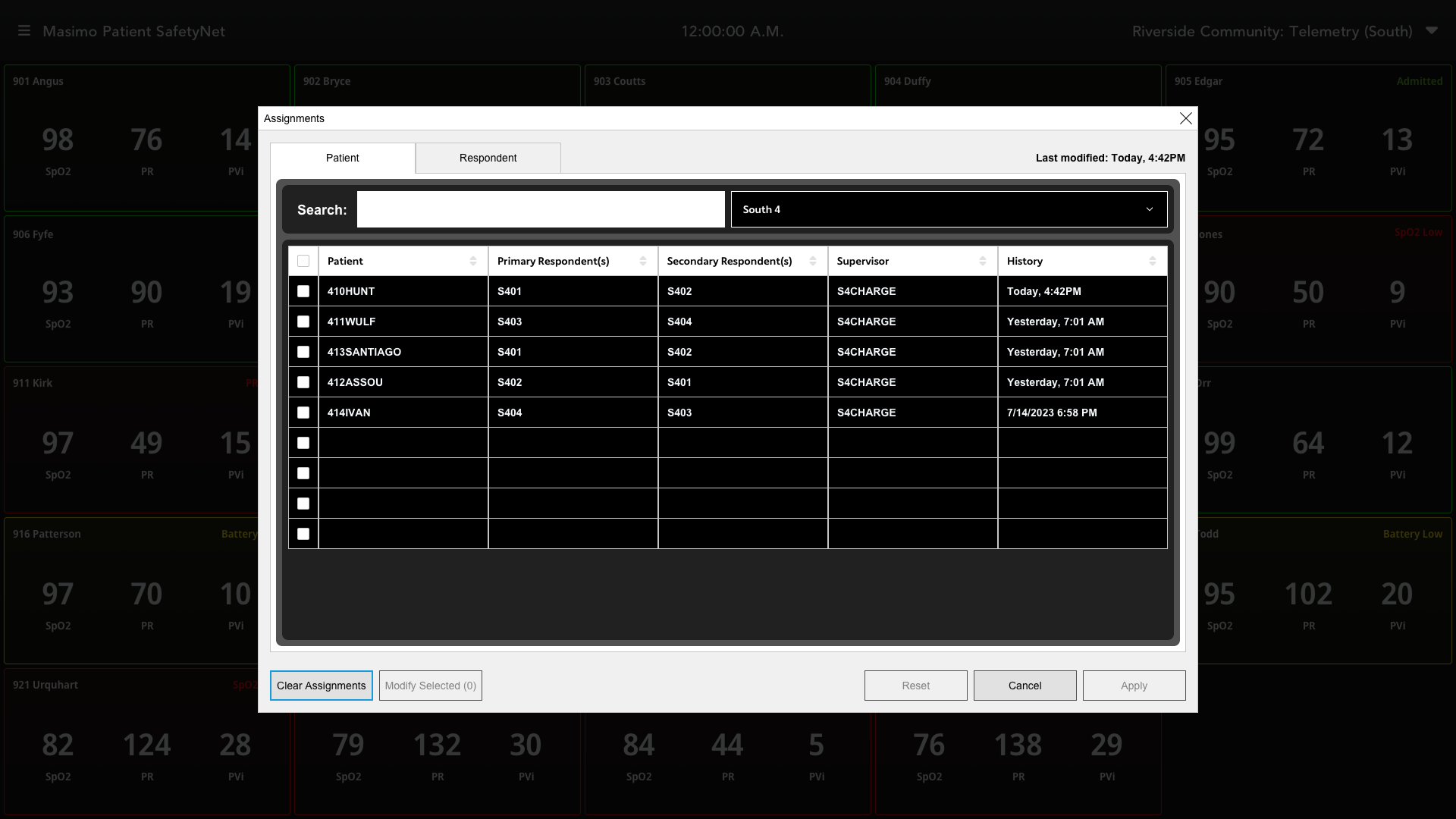Expand the Riverside Community view dropdown arrow
Viewport: 1456px width, 819px height.
pos(1431,31)
